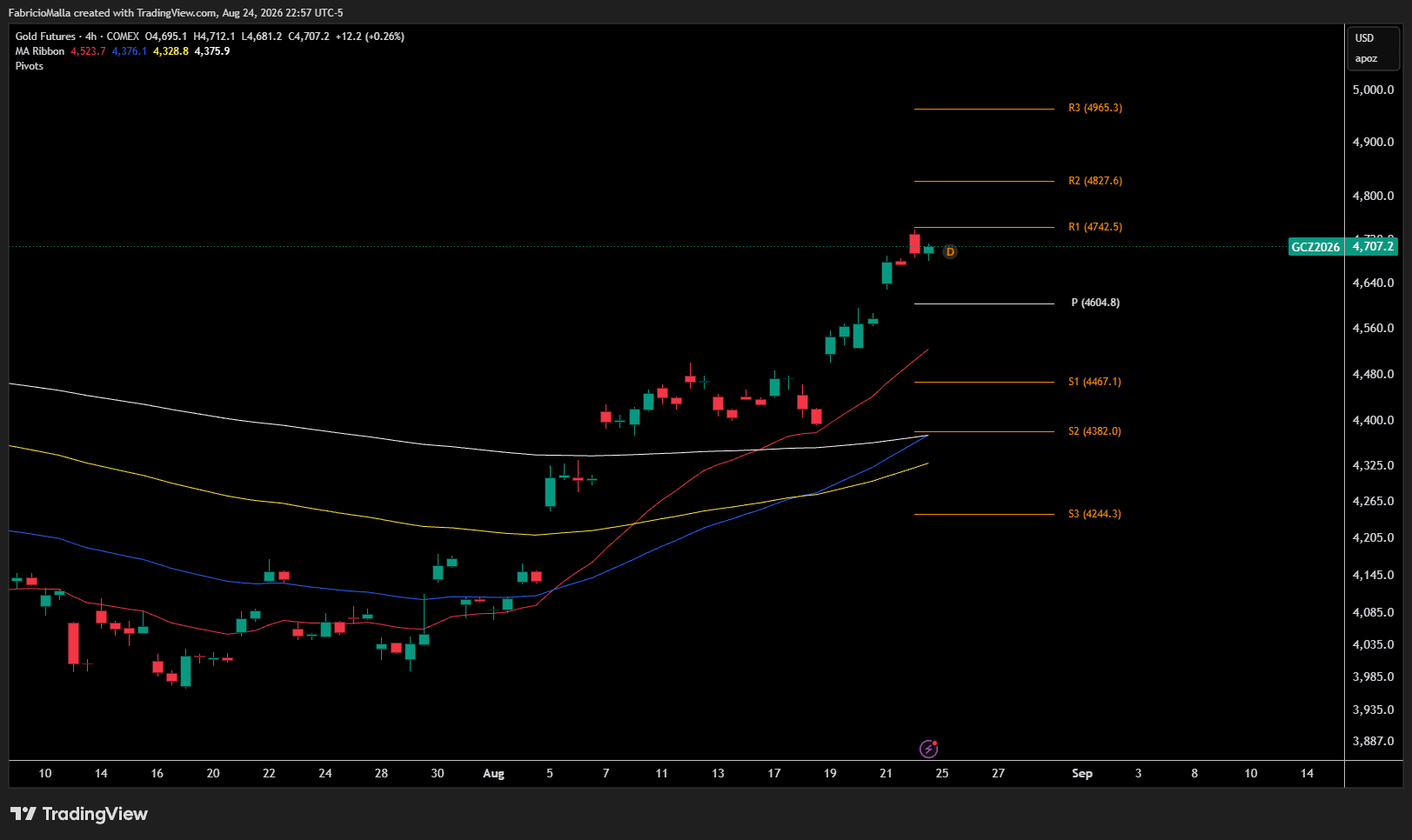The width and height of the screenshot is (1412, 840).
Task: Select the R3 (4965.3) pivot label
Action: [x=1095, y=108]
